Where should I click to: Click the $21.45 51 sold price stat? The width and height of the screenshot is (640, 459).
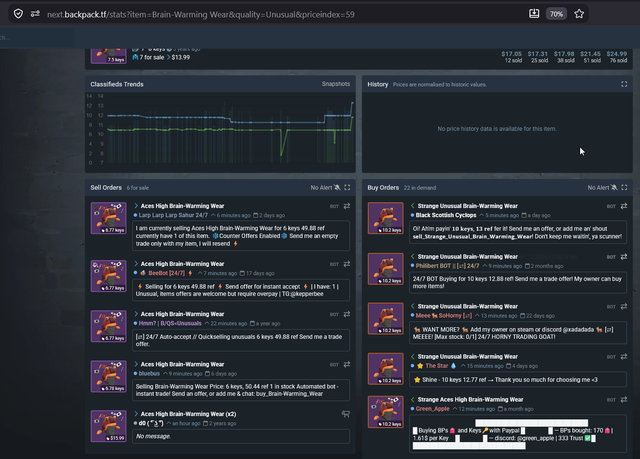[591, 57]
